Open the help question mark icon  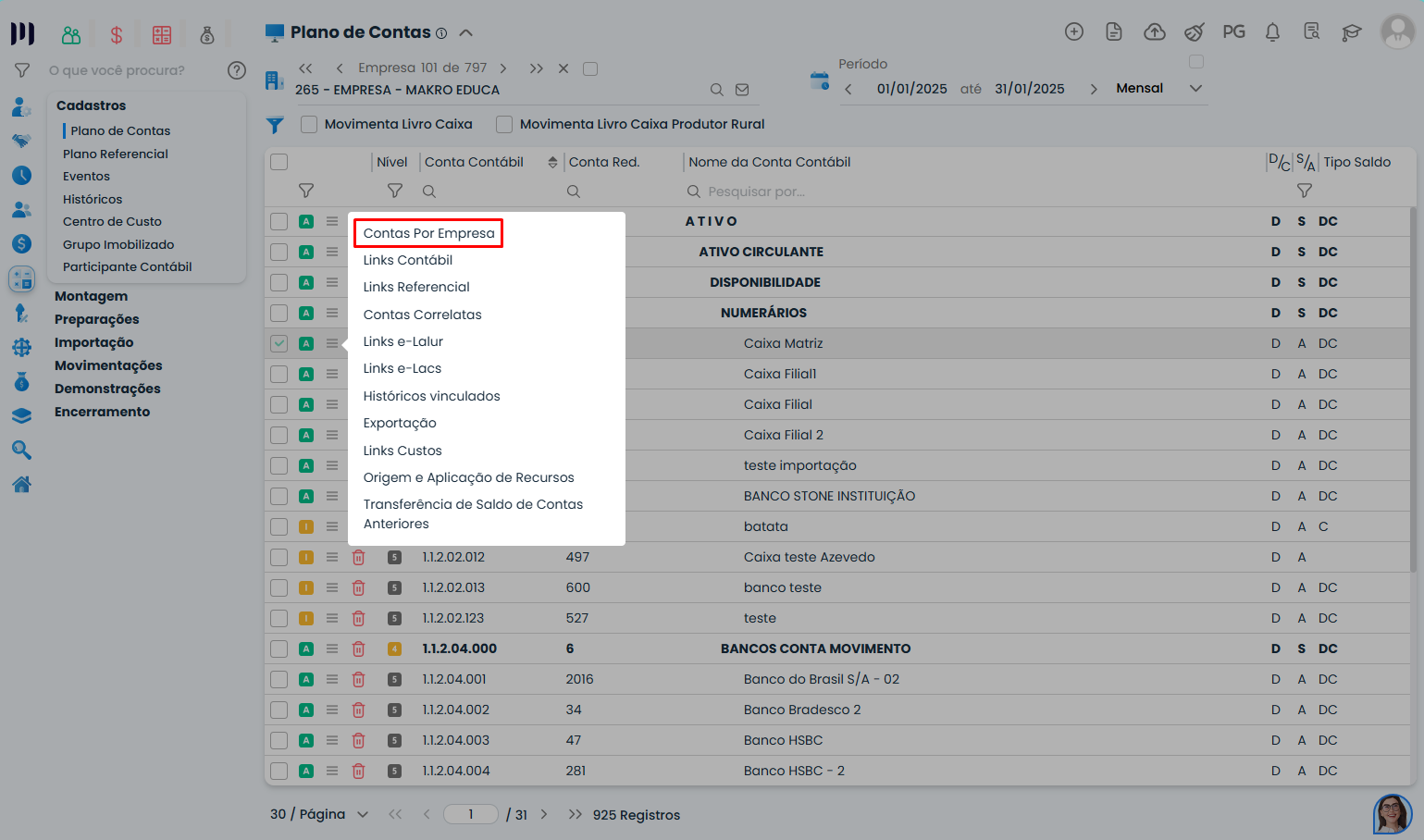pos(237,70)
